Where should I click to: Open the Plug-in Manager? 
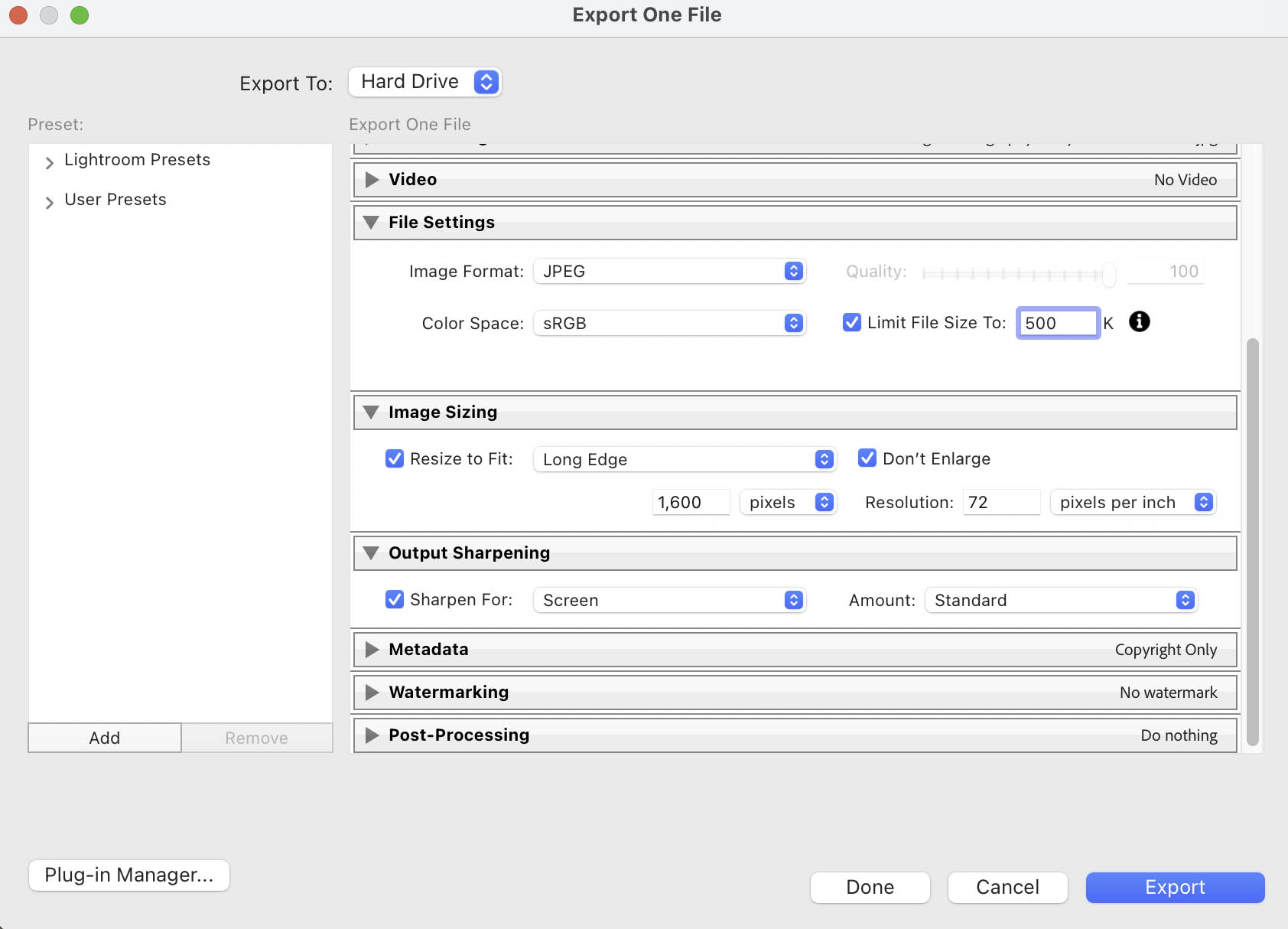tap(129, 875)
